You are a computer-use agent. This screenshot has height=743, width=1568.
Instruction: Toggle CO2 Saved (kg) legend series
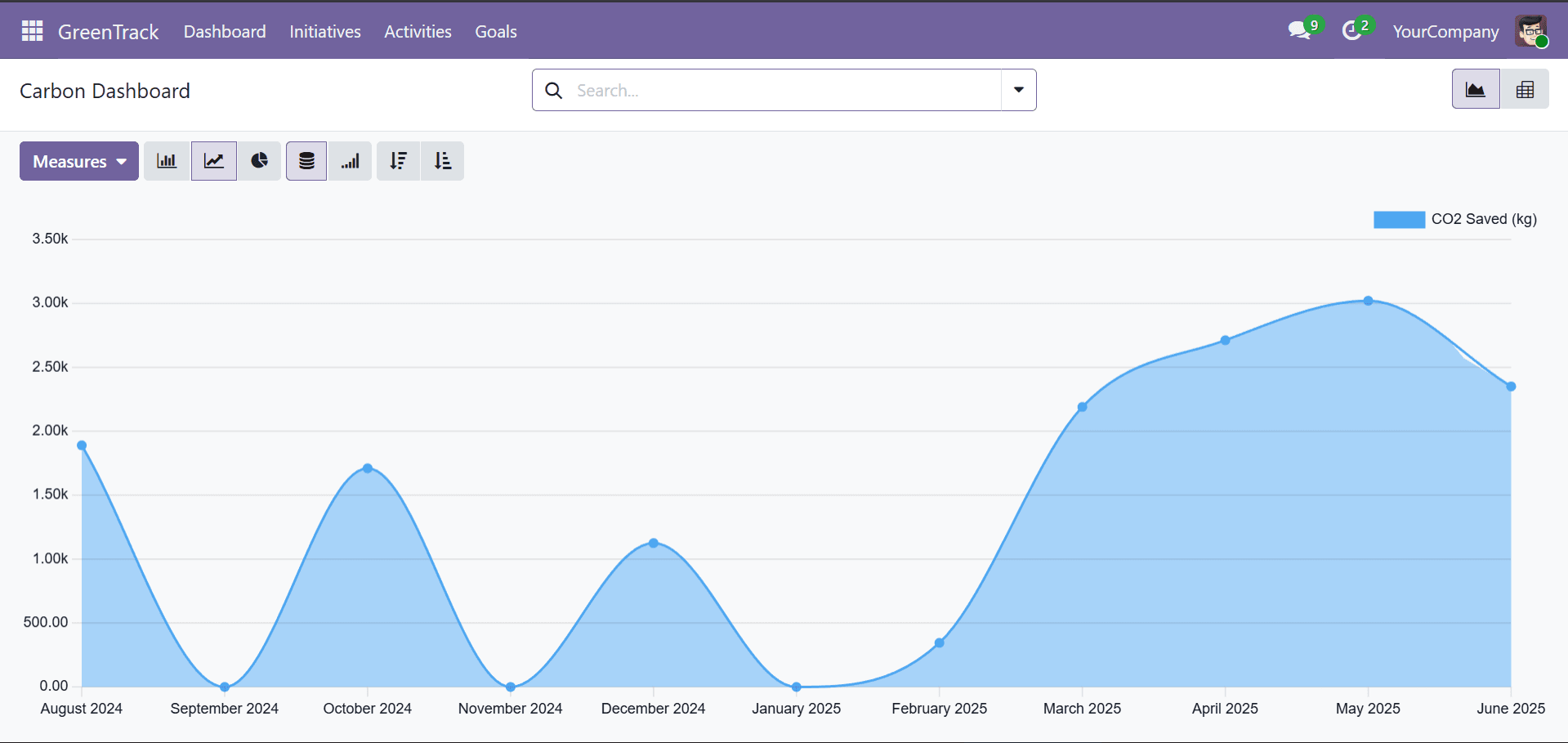point(1455,219)
